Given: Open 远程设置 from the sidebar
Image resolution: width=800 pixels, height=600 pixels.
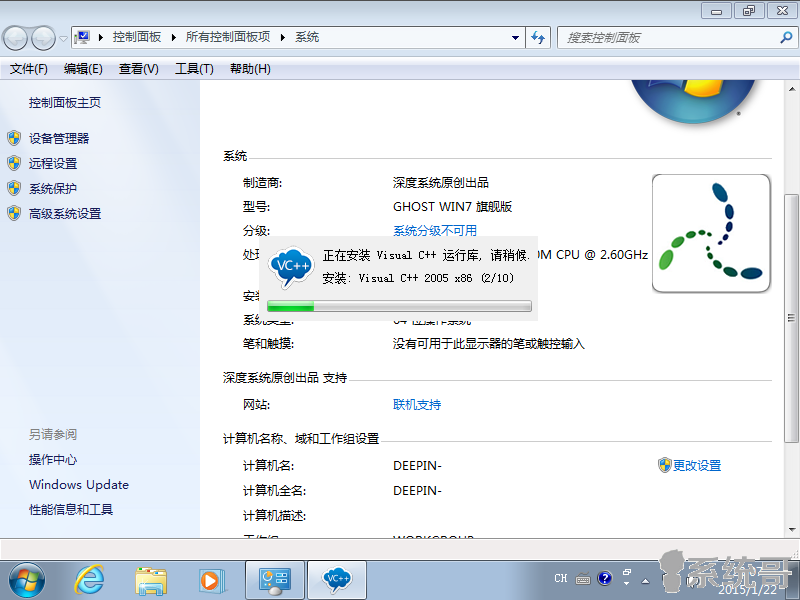Looking at the screenshot, I should pos(53,163).
